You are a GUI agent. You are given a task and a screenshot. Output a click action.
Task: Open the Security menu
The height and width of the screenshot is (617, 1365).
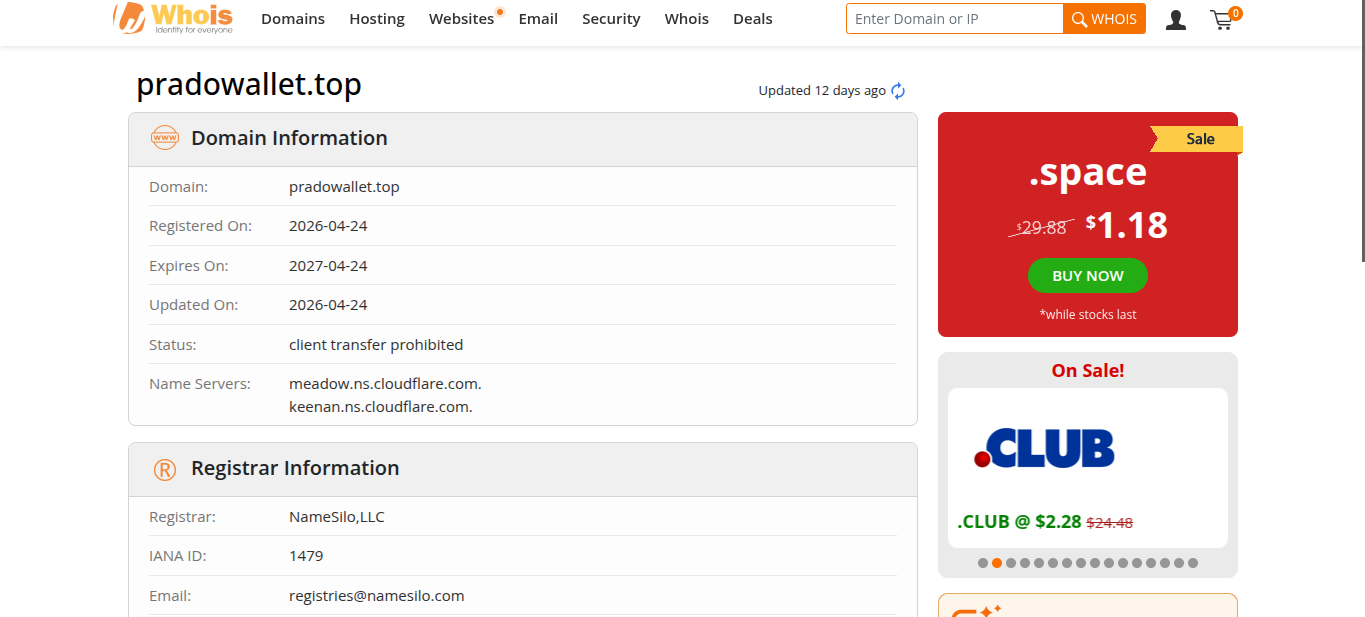(x=611, y=19)
